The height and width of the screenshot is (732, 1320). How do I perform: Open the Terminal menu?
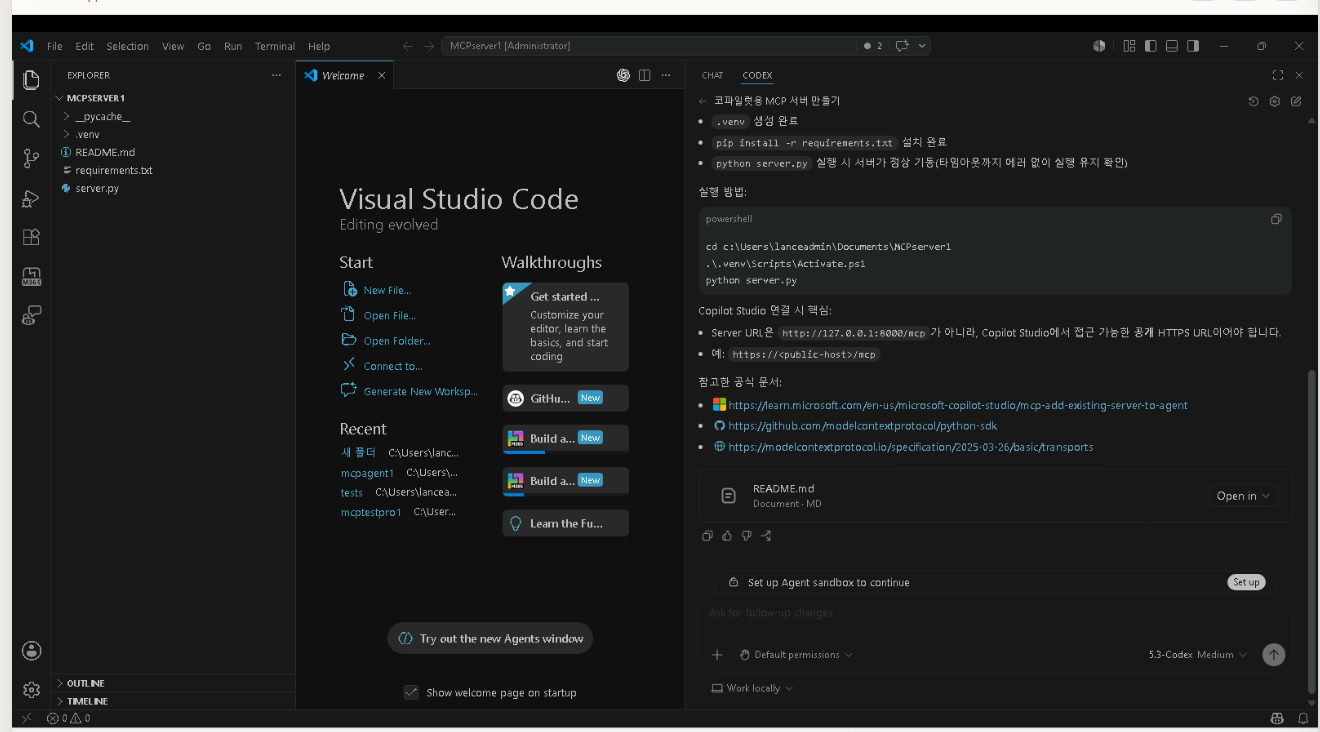point(275,46)
